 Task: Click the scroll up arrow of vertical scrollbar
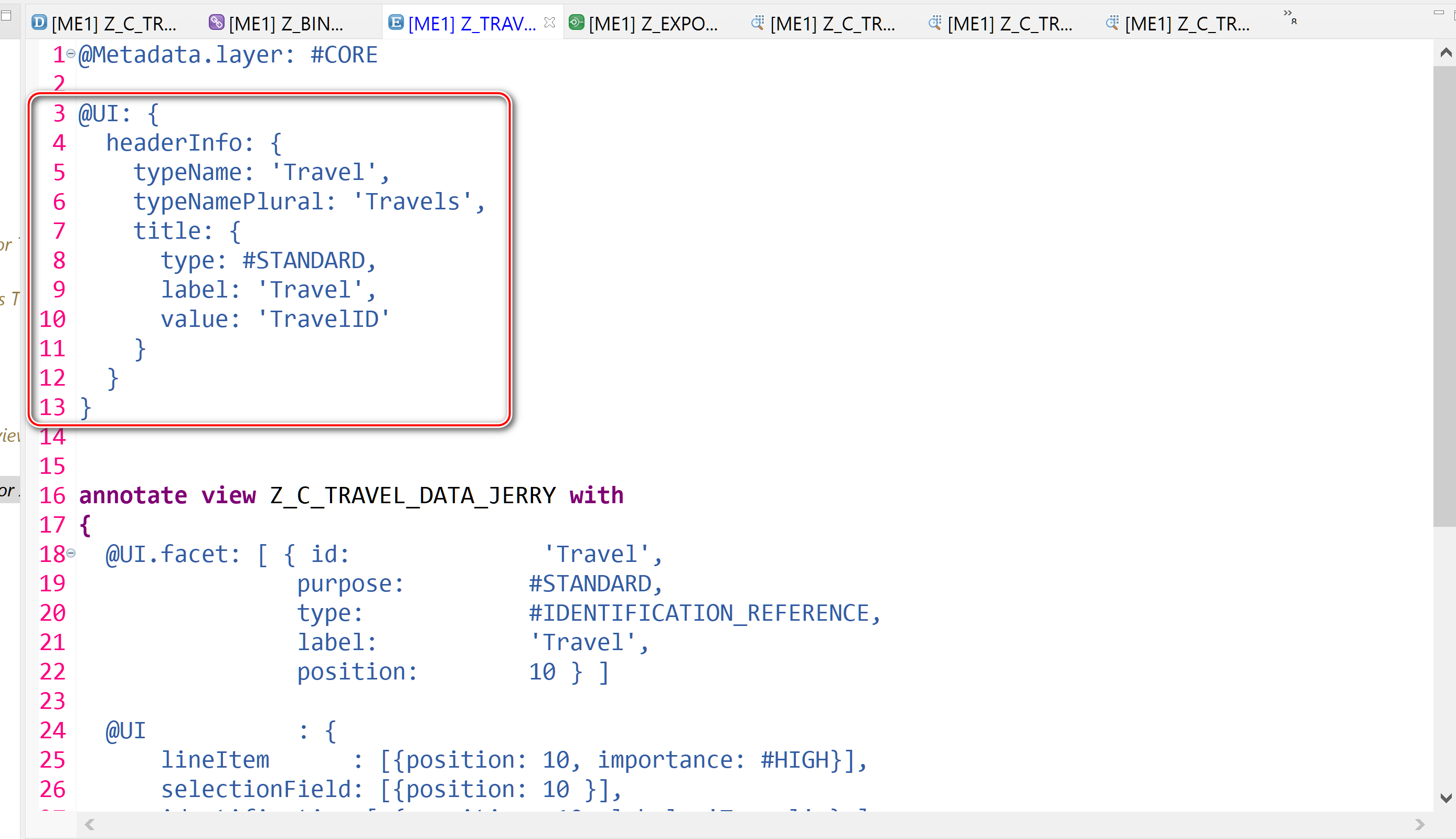(1445, 53)
